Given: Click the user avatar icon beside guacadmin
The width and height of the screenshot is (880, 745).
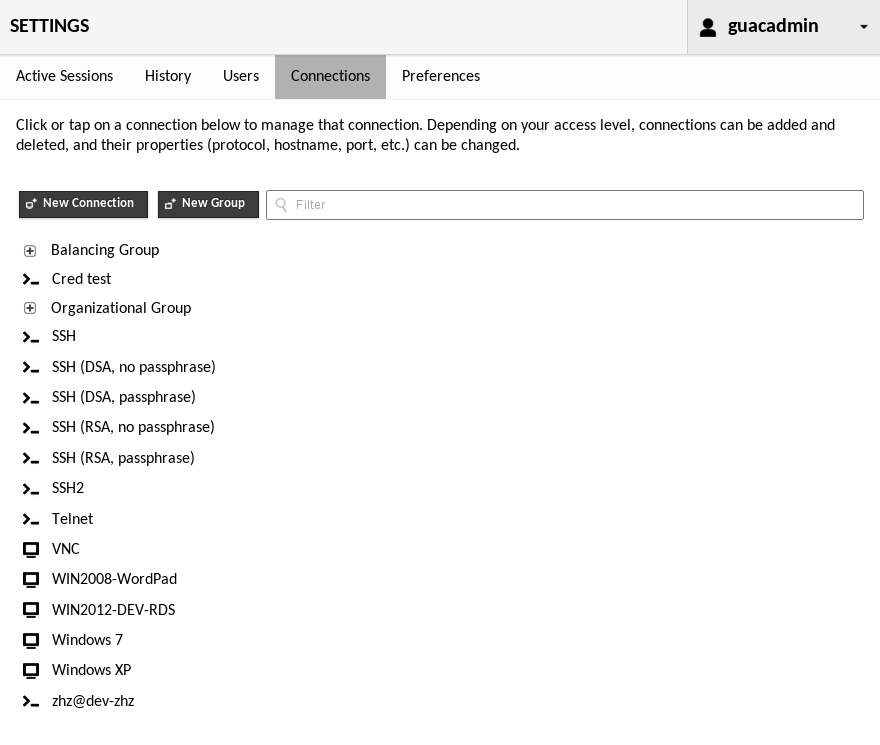Looking at the screenshot, I should pyautogui.click(x=708, y=27).
